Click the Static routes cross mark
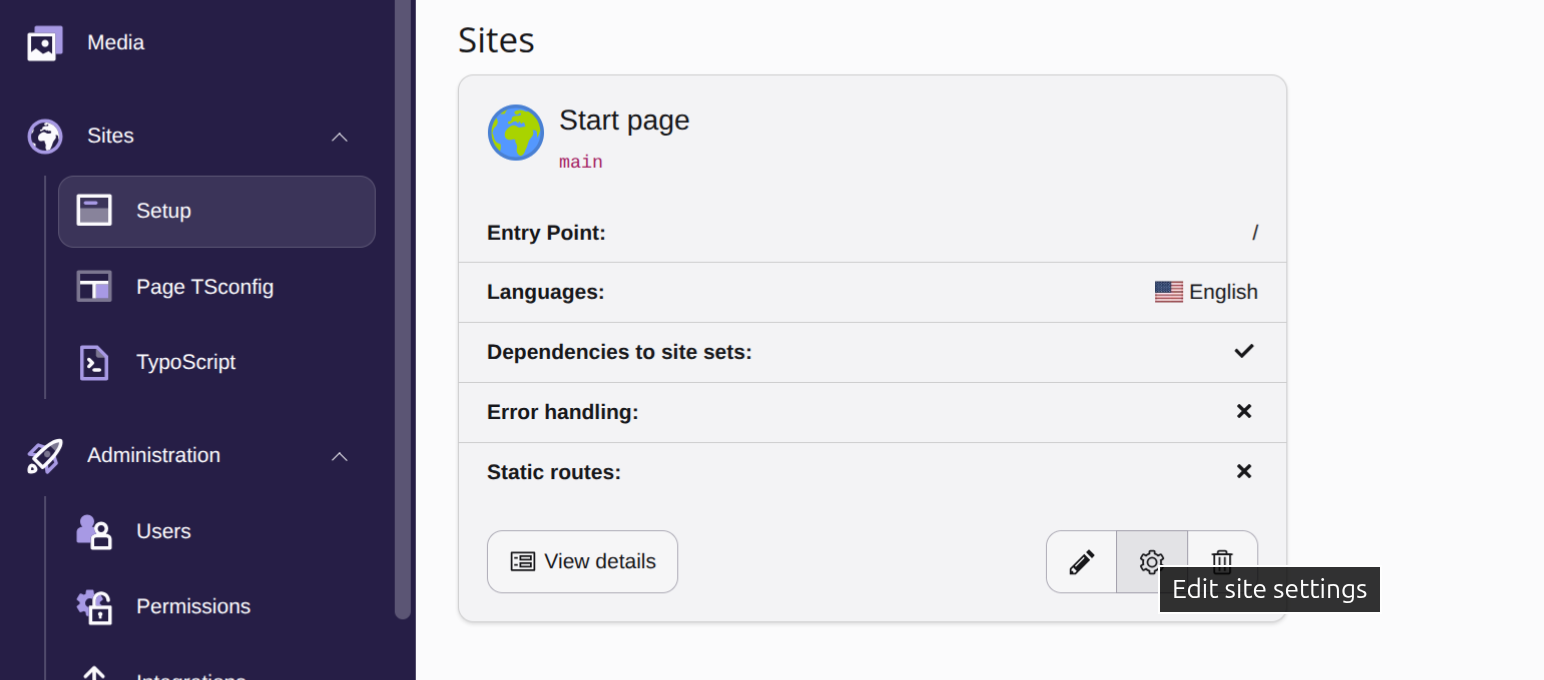1544x680 pixels. tap(1244, 471)
